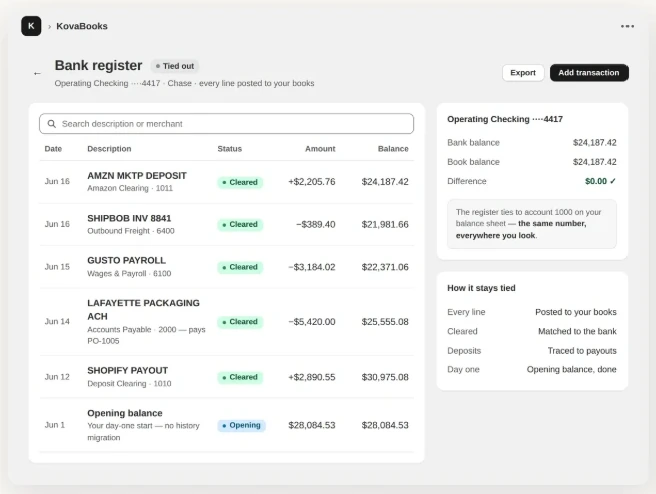Open the GUSTO PAYROLL transaction
Image resolution: width=656 pixels, height=494 pixels.
[226, 267]
